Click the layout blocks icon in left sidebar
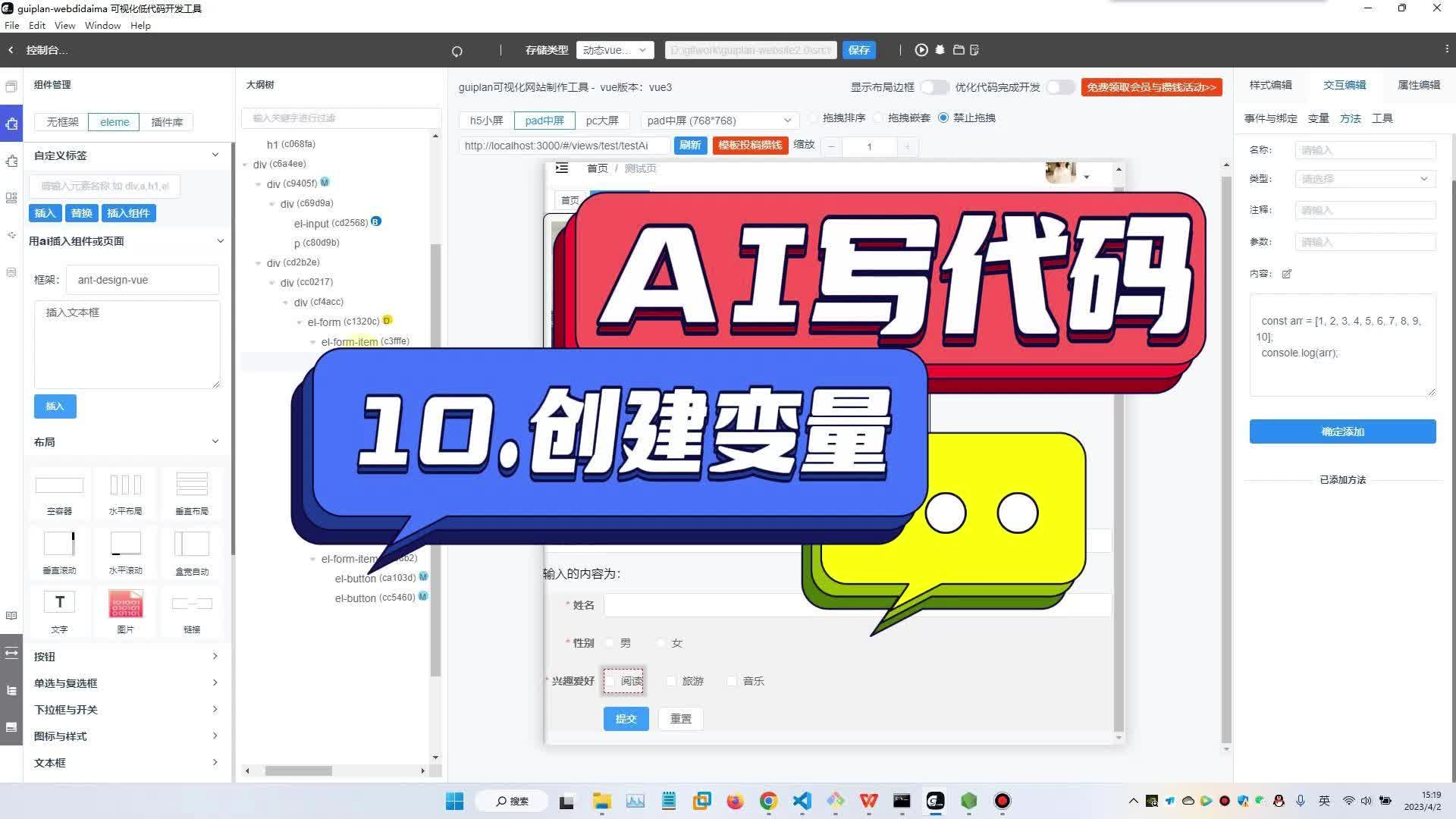 point(11,198)
